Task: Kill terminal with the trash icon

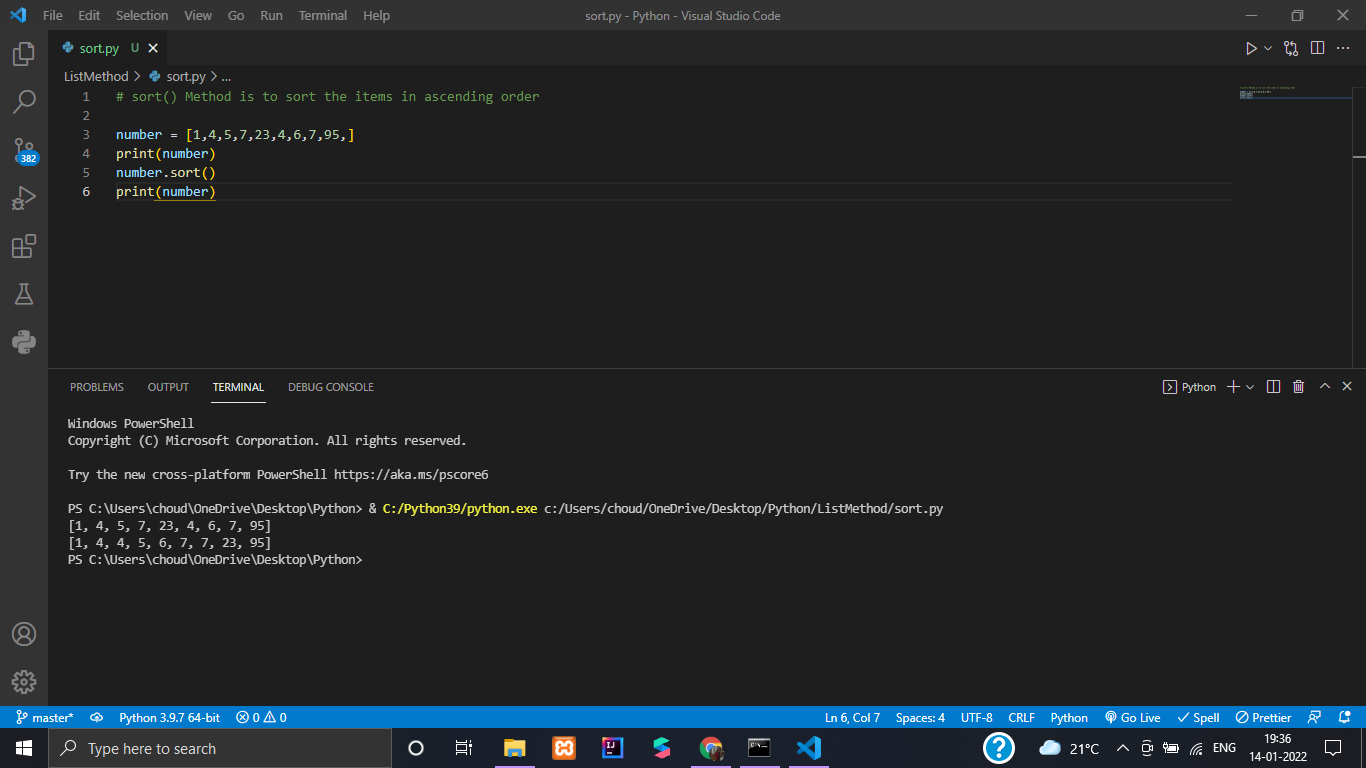Action: point(1298,387)
